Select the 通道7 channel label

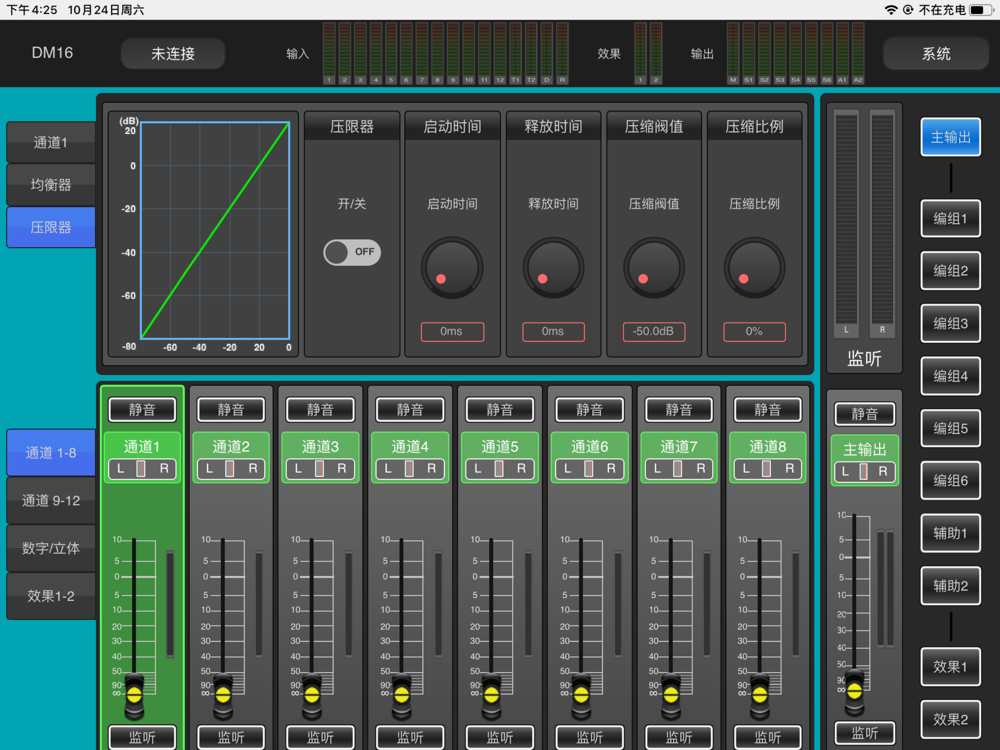tap(679, 447)
